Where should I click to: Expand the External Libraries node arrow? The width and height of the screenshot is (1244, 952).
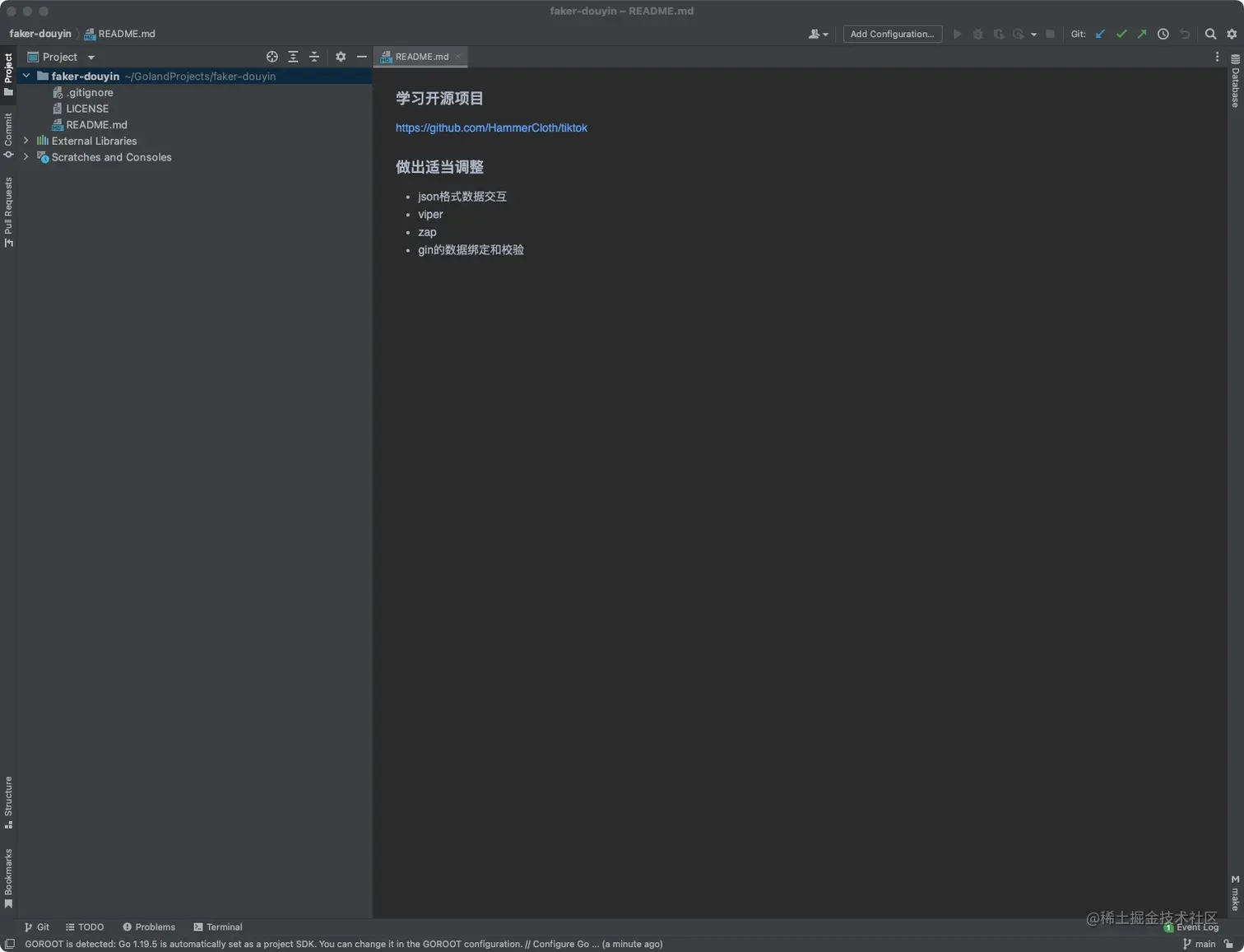[x=26, y=141]
